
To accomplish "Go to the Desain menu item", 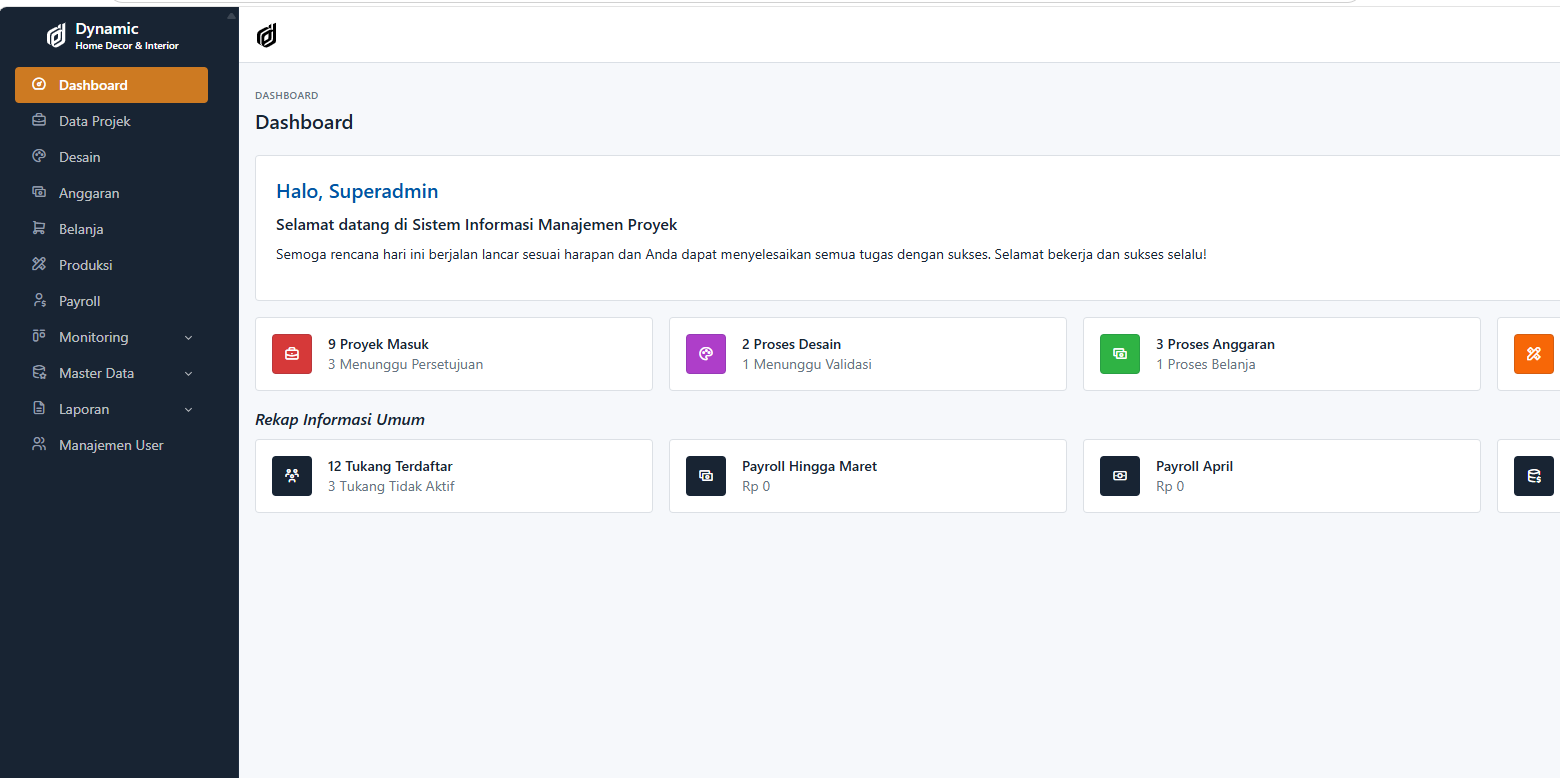I will [111, 157].
